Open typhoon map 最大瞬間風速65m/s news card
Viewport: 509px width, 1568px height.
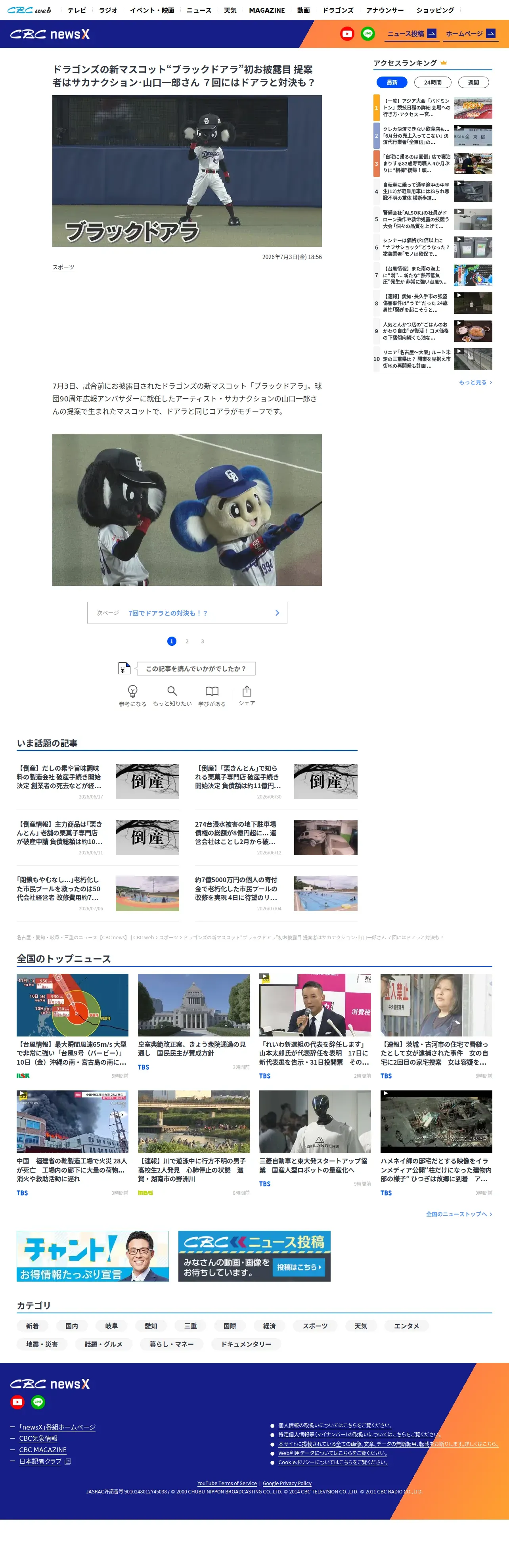[x=73, y=1027]
